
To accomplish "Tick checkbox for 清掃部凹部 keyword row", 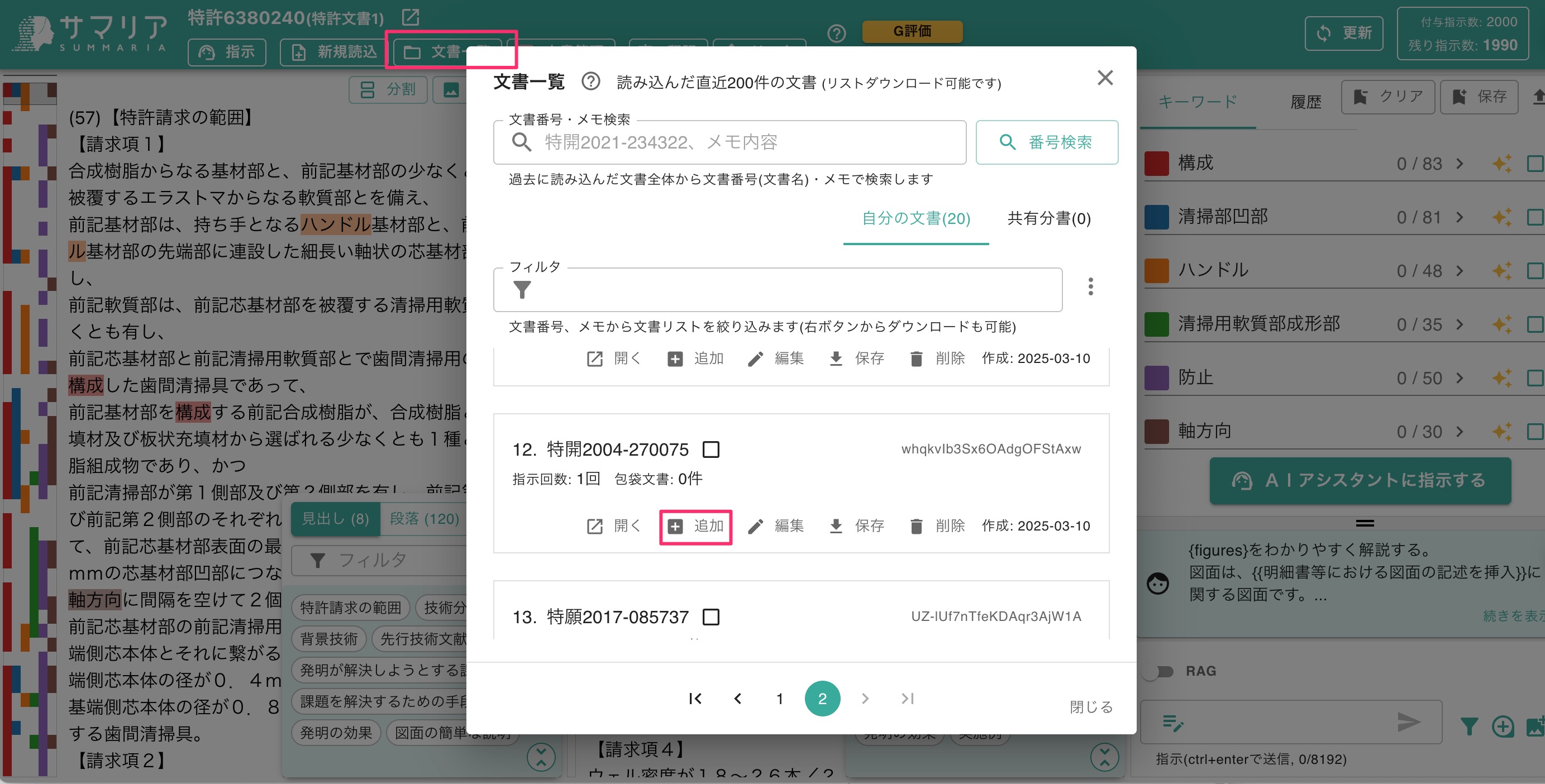I will click(1536, 217).
